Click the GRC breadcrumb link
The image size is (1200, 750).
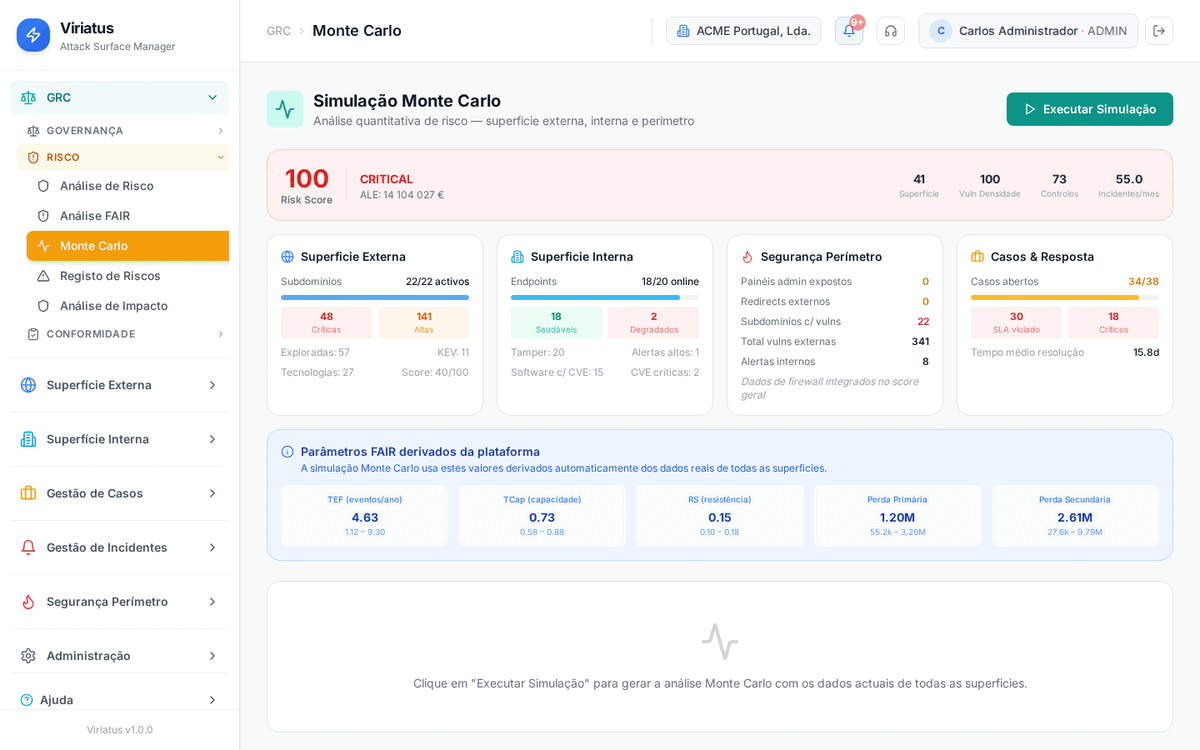point(279,31)
